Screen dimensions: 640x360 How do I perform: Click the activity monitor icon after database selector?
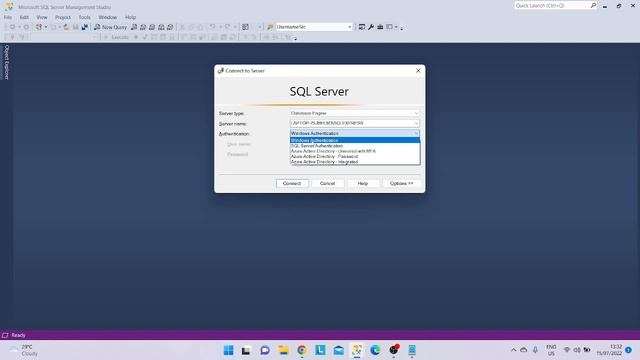tap(362, 27)
